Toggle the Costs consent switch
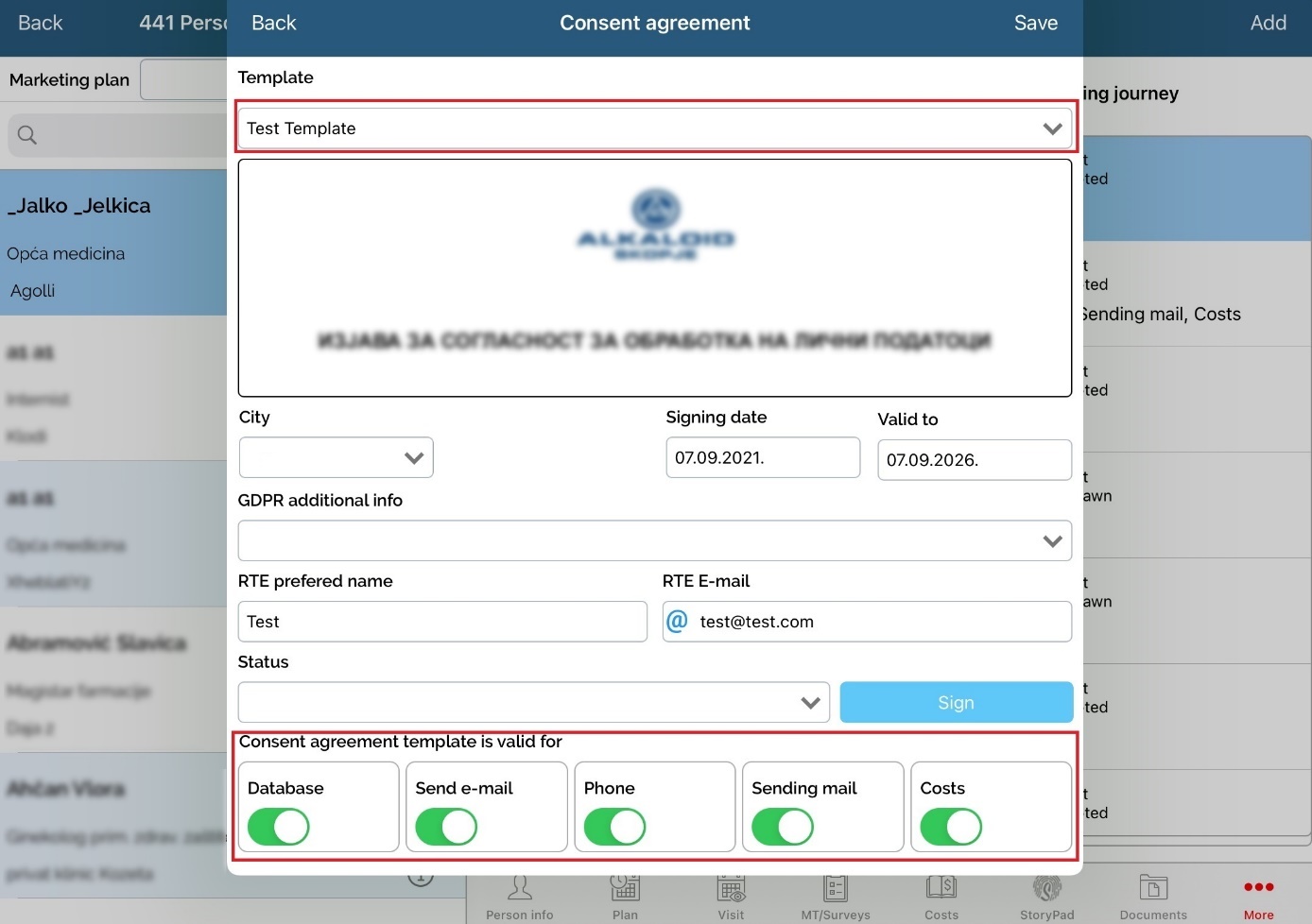This screenshot has width=1312, height=924. tap(951, 827)
